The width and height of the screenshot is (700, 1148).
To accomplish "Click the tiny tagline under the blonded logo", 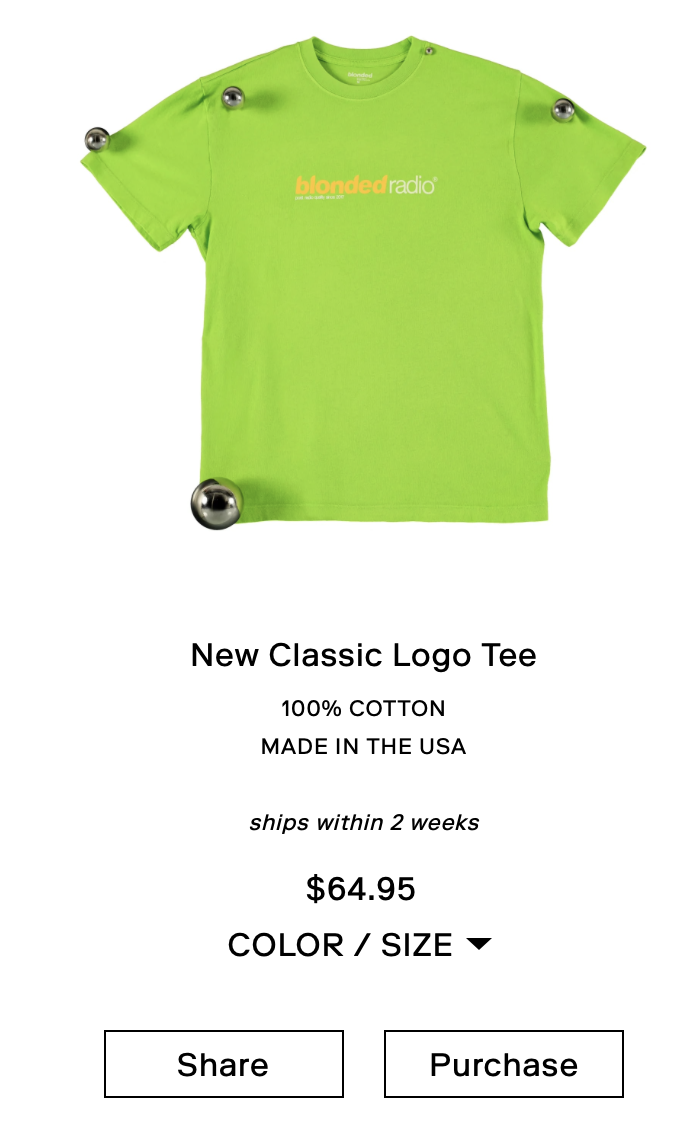I will point(319,198).
